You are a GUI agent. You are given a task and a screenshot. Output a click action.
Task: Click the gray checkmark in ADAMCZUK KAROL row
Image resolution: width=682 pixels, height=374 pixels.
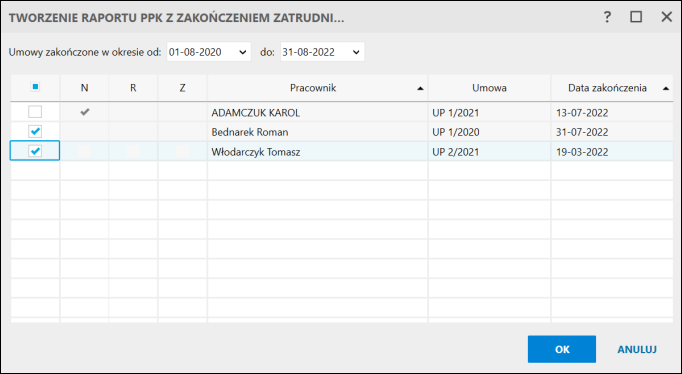[x=85, y=112]
